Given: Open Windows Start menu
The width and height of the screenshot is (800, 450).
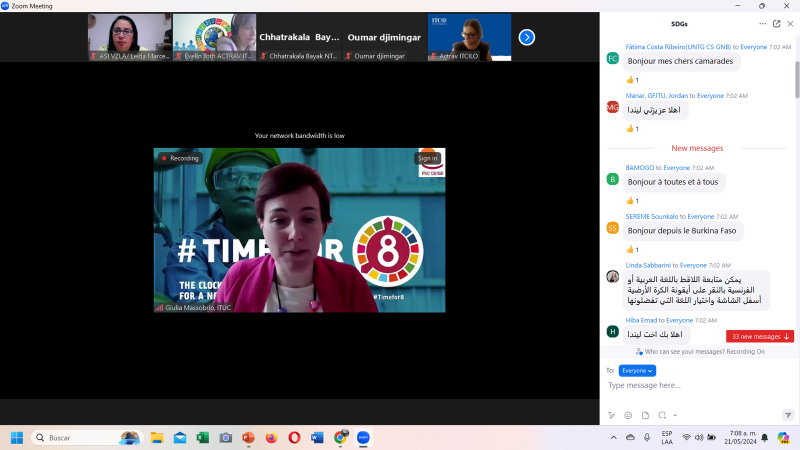Looking at the screenshot, I should pyautogui.click(x=17, y=438).
